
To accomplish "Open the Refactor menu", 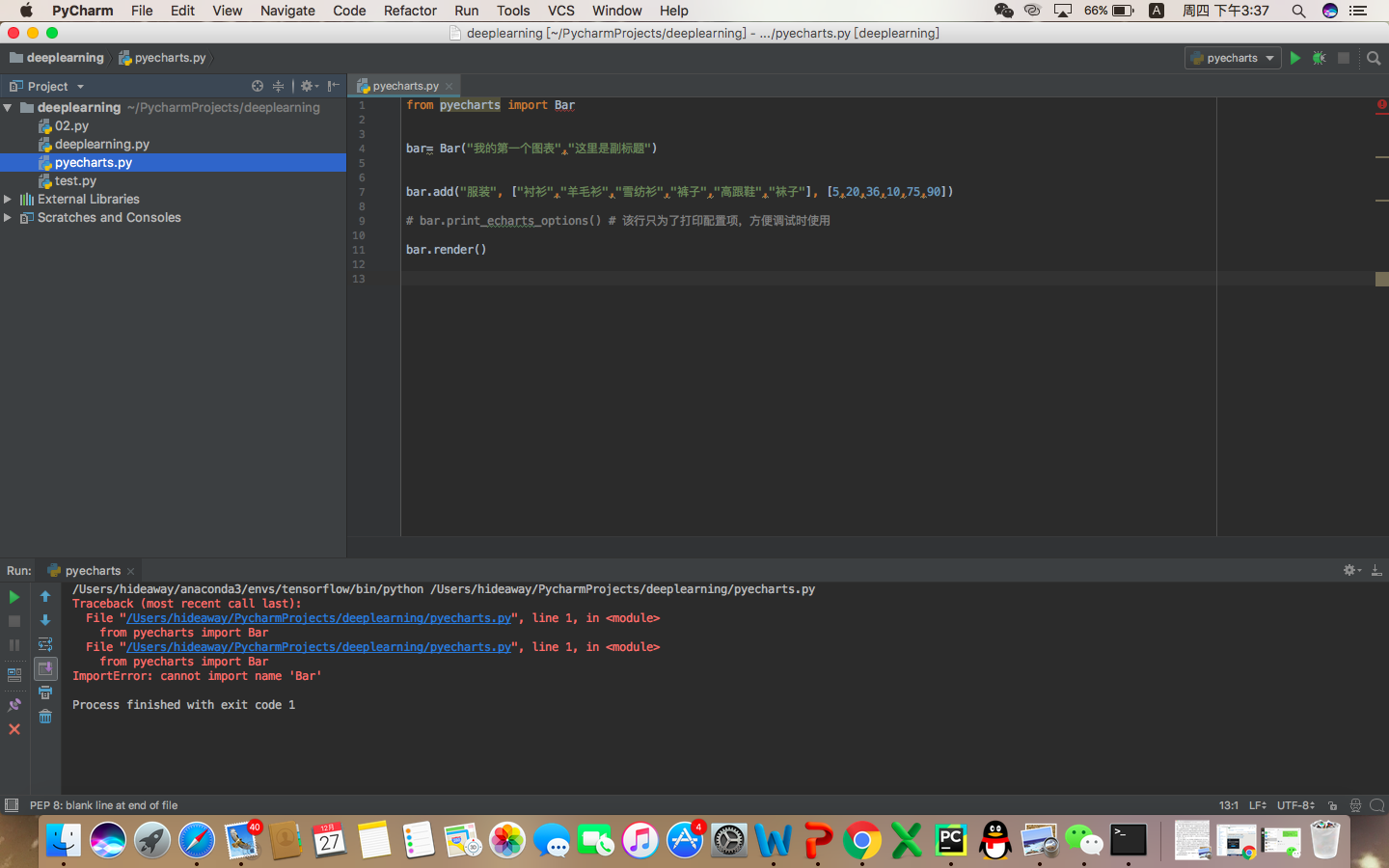I will pyautogui.click(x=410, y=11).
